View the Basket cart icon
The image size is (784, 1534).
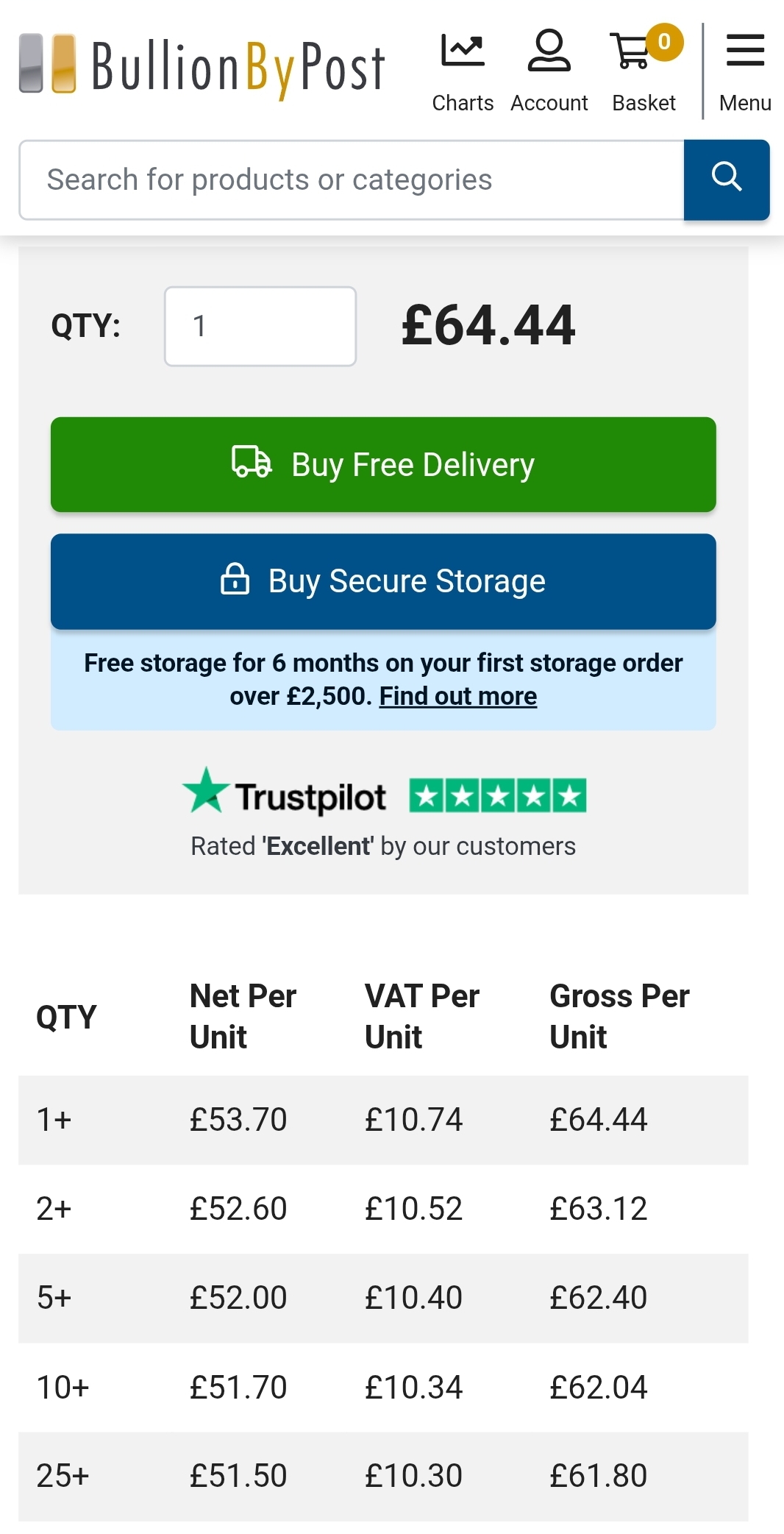click(630, 51)
